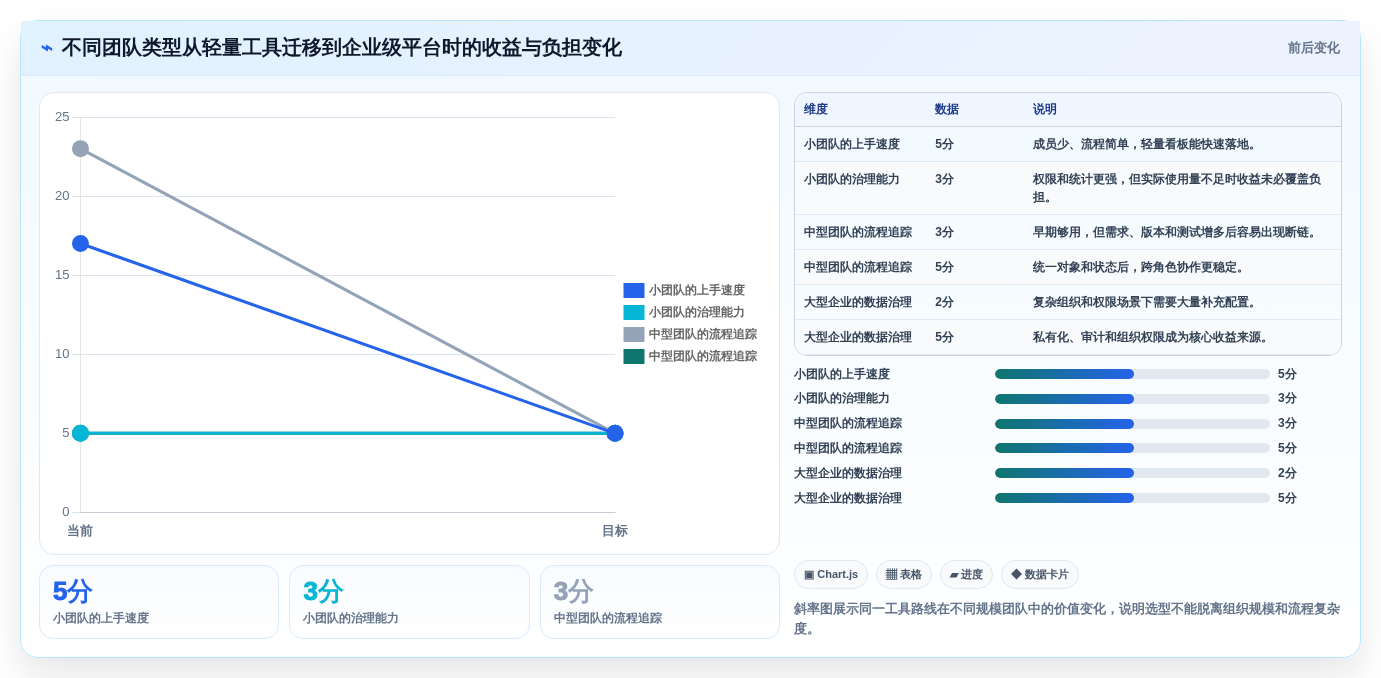Image resolution: width=1381 pixels, height=678 pixels.
Task: Open the Chart.js tag
Action: [x=830, y=574]
